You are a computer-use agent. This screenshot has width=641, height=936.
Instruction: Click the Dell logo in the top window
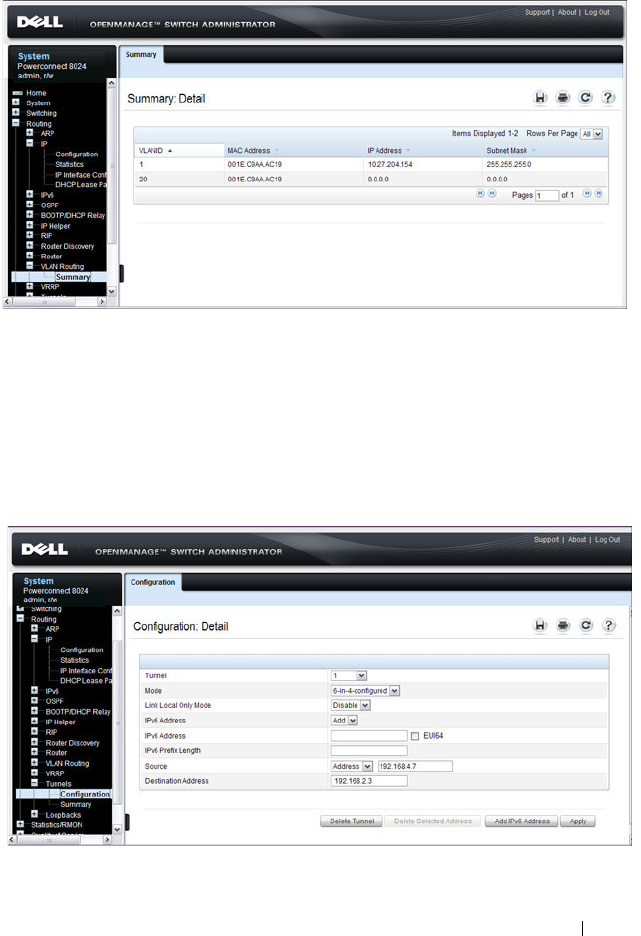40,22
